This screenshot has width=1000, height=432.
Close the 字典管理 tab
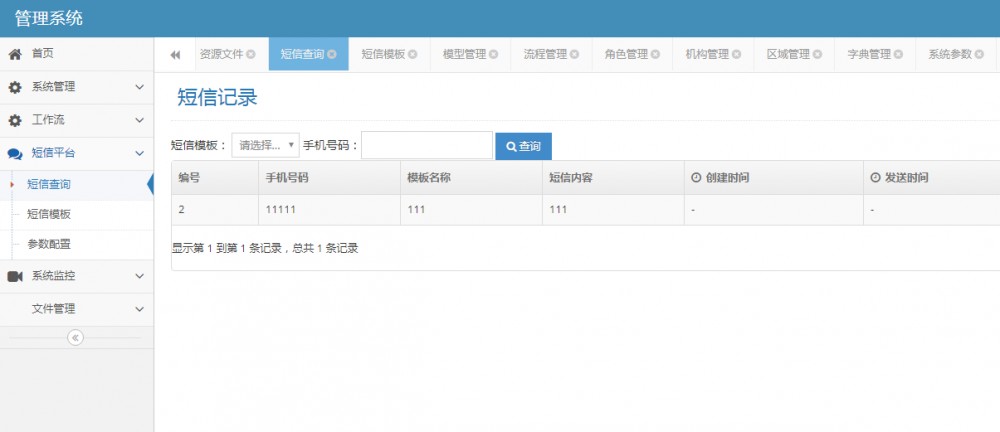coord(899,54)
